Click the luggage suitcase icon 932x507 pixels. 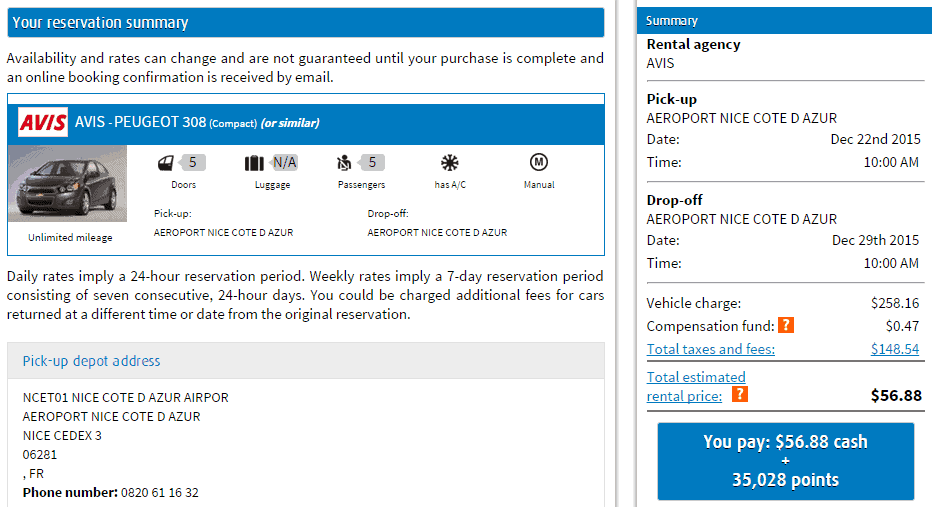[x=254, y=163]
